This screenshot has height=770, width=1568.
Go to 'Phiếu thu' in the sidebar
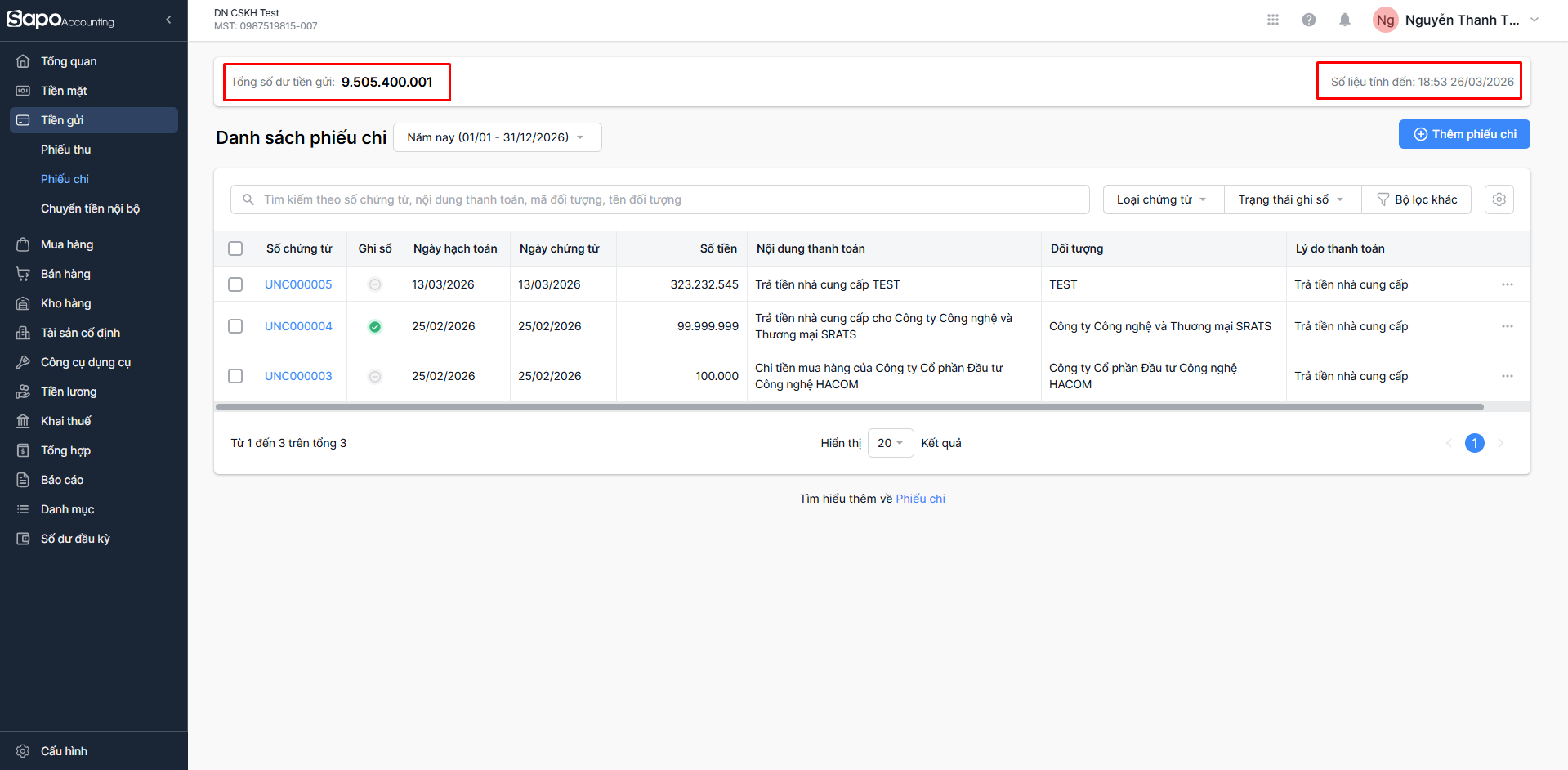click(66, 150)
